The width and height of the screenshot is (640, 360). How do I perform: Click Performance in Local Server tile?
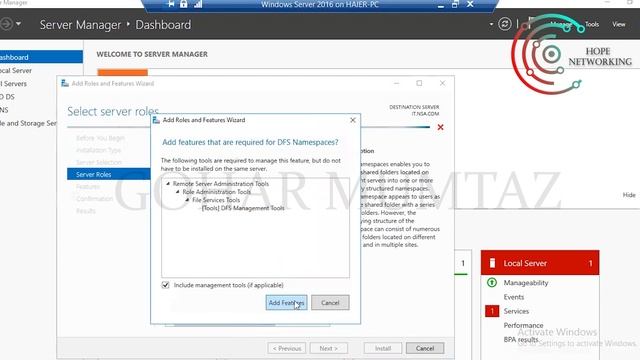pyautogui.click(x=523, y=325)
